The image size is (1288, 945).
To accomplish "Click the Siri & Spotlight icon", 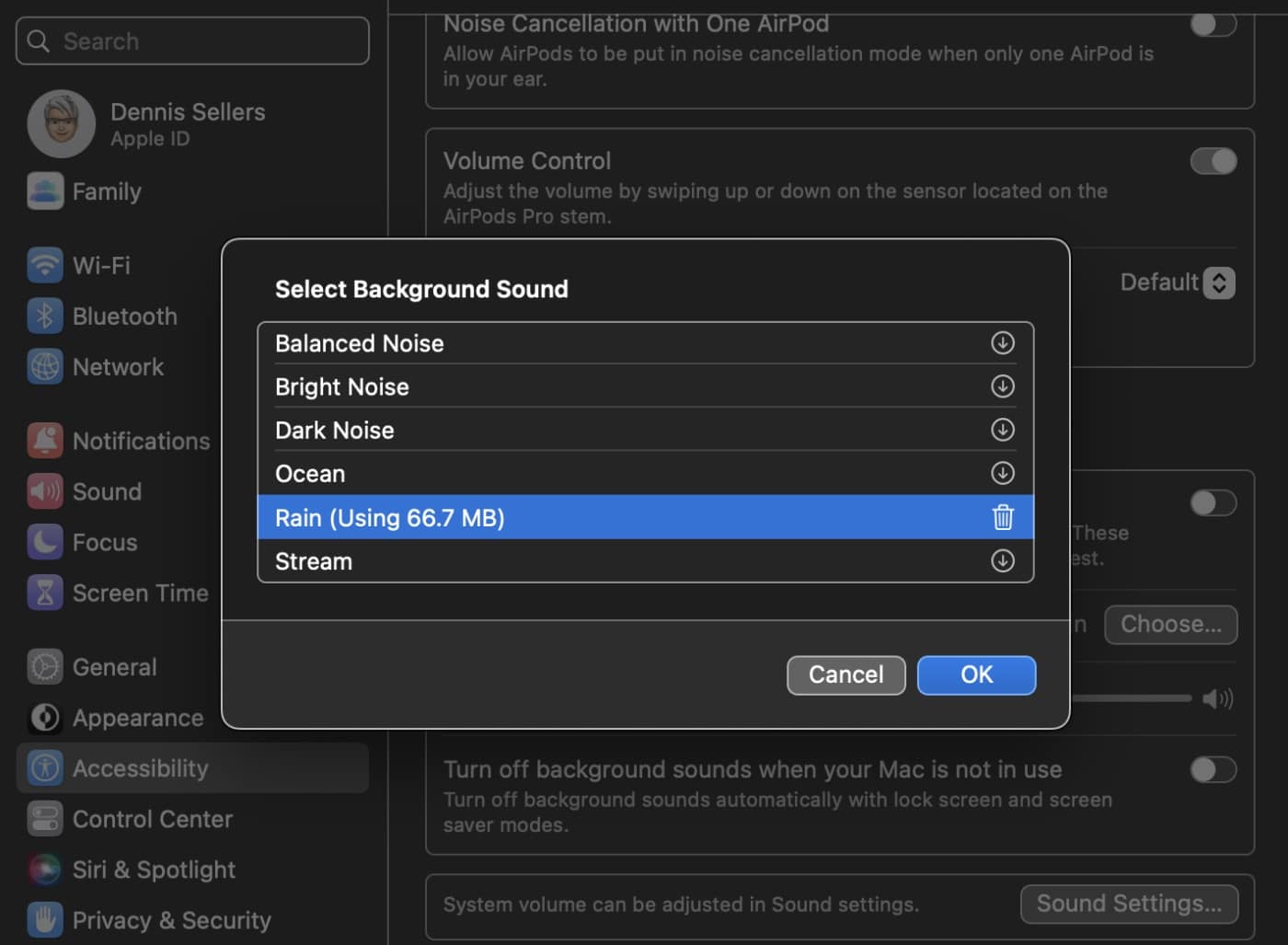I will [x=45, y=869].
